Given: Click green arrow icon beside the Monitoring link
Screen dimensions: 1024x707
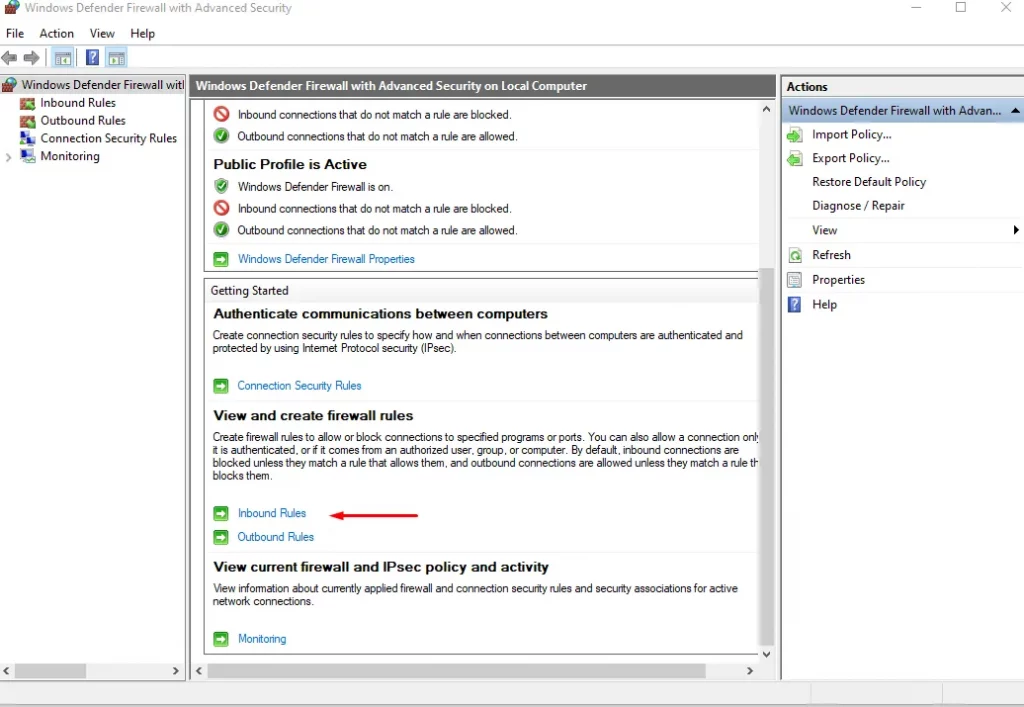Looking at the screenshot, I should click(221, 639).
